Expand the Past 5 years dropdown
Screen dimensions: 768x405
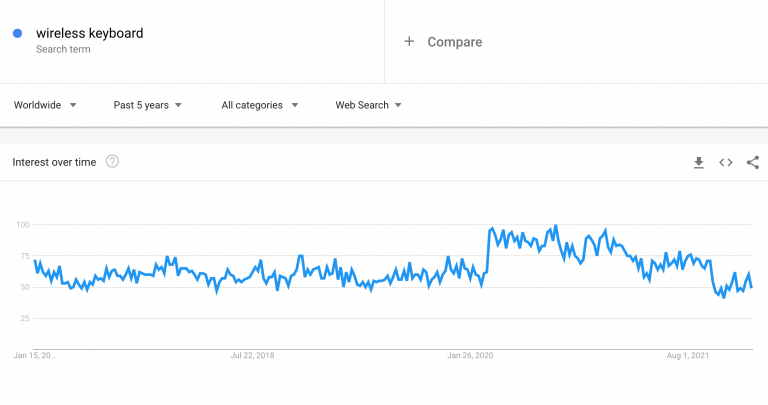(147, 105)
